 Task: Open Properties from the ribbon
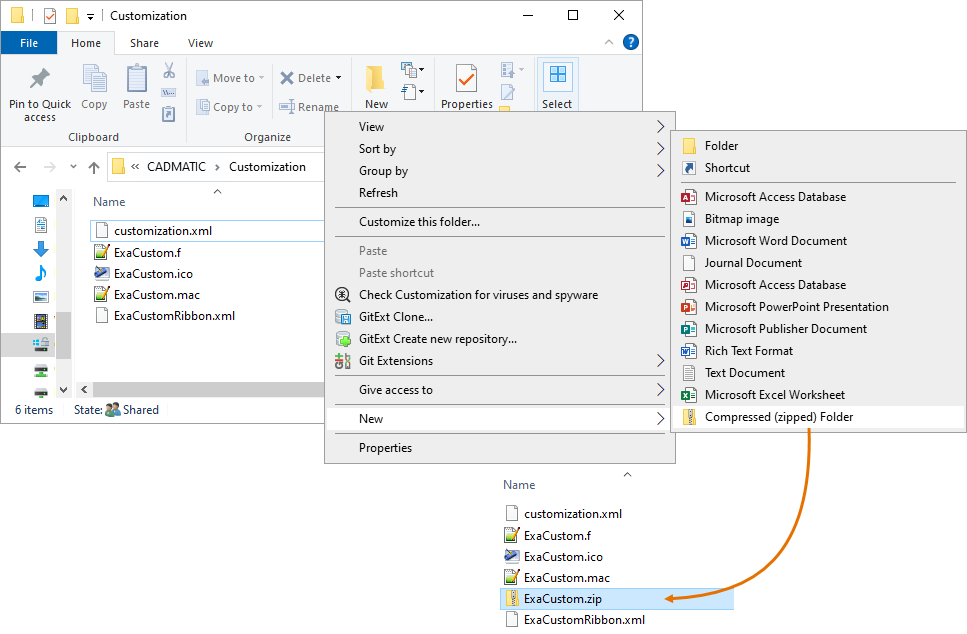pos(466,80)
